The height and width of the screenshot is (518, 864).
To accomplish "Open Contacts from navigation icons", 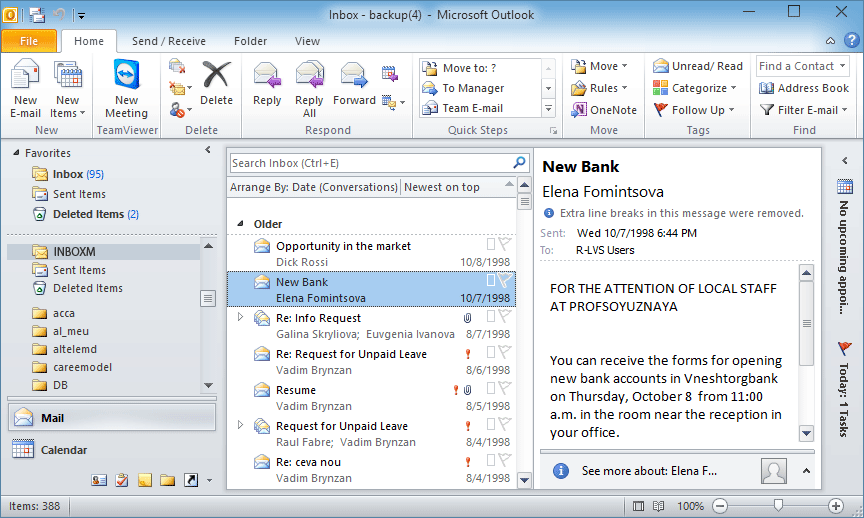I will tap(99, 481).
